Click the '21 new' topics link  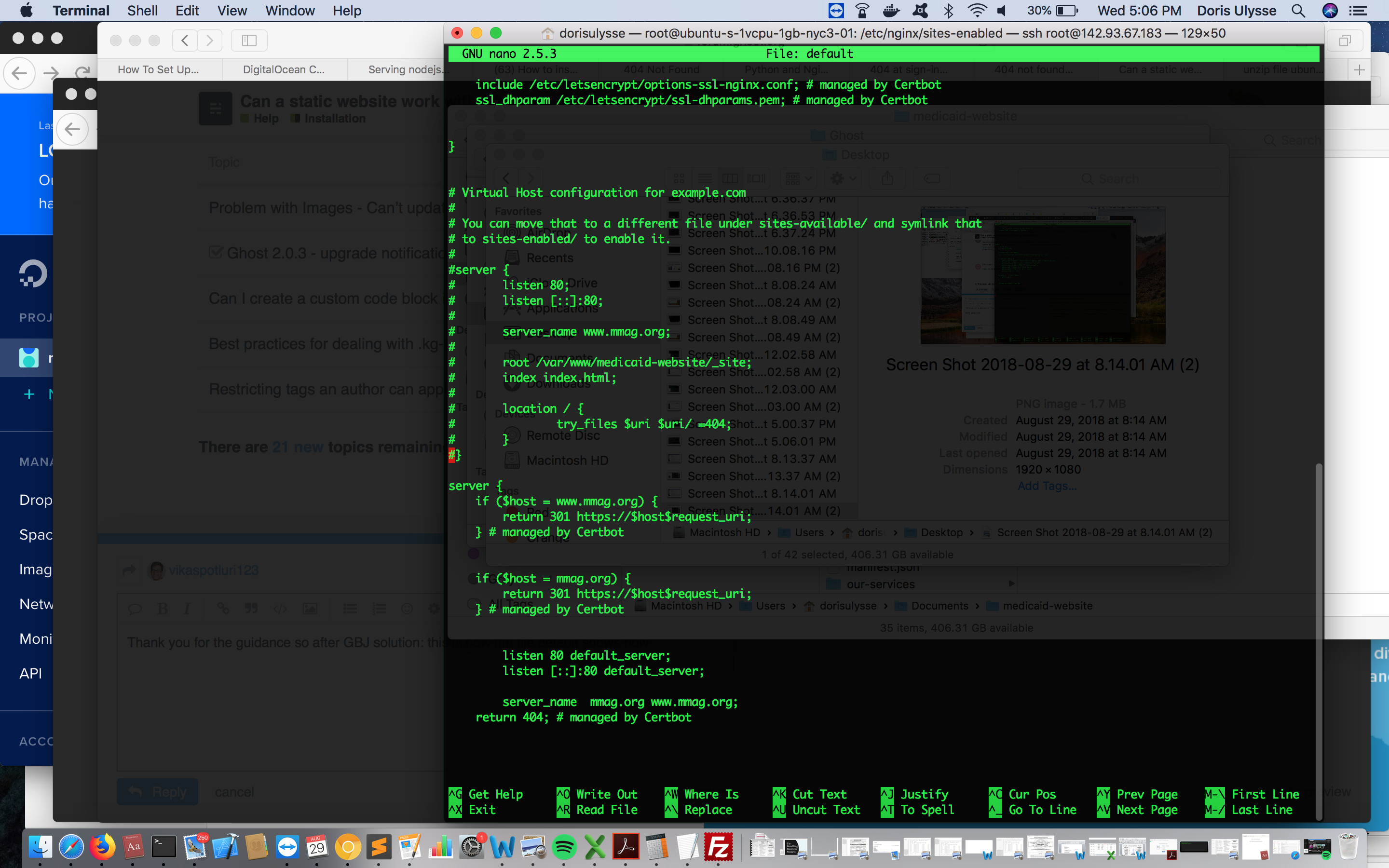(x=297, y=447)
